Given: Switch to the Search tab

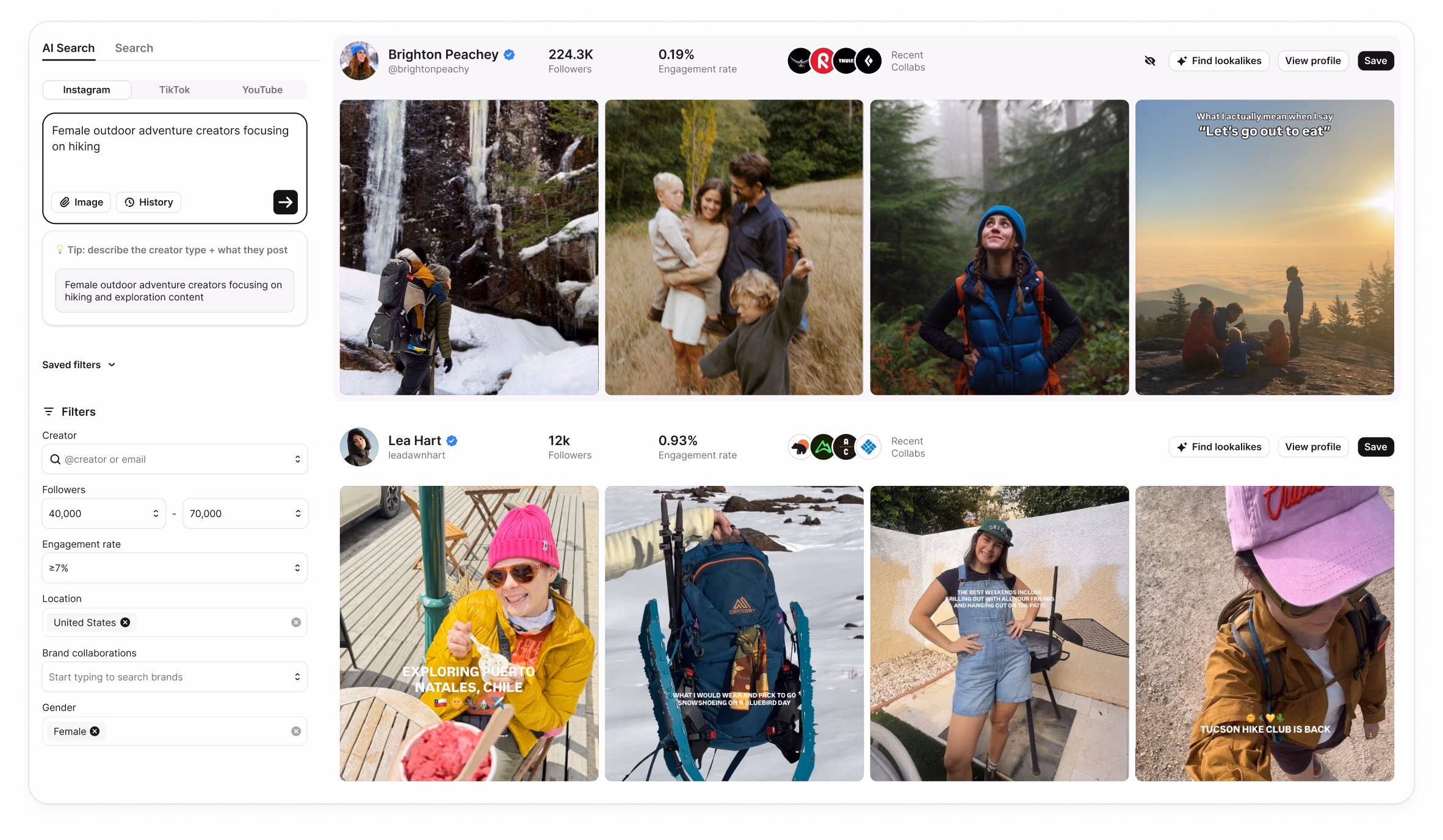Looking at the screenshot, I should [x=134, y=48].
